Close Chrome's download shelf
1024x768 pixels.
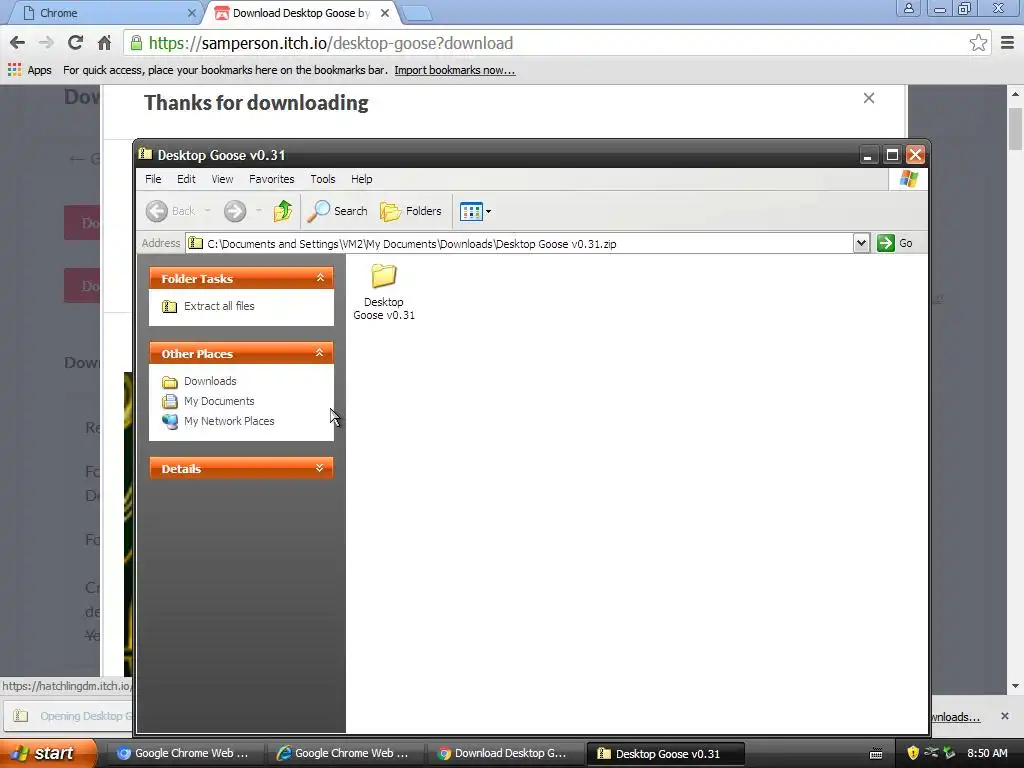(1005, 716)
